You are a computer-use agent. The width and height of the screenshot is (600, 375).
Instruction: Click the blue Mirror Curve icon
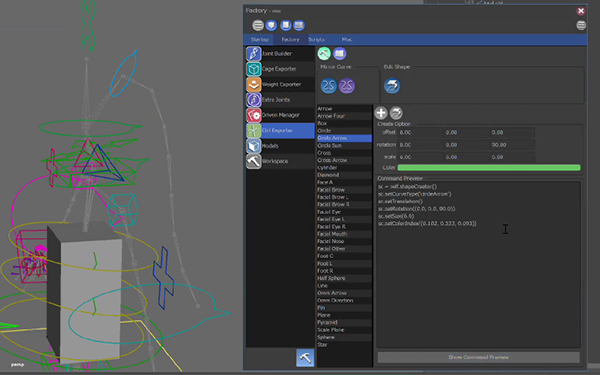[x=328, y=86]
